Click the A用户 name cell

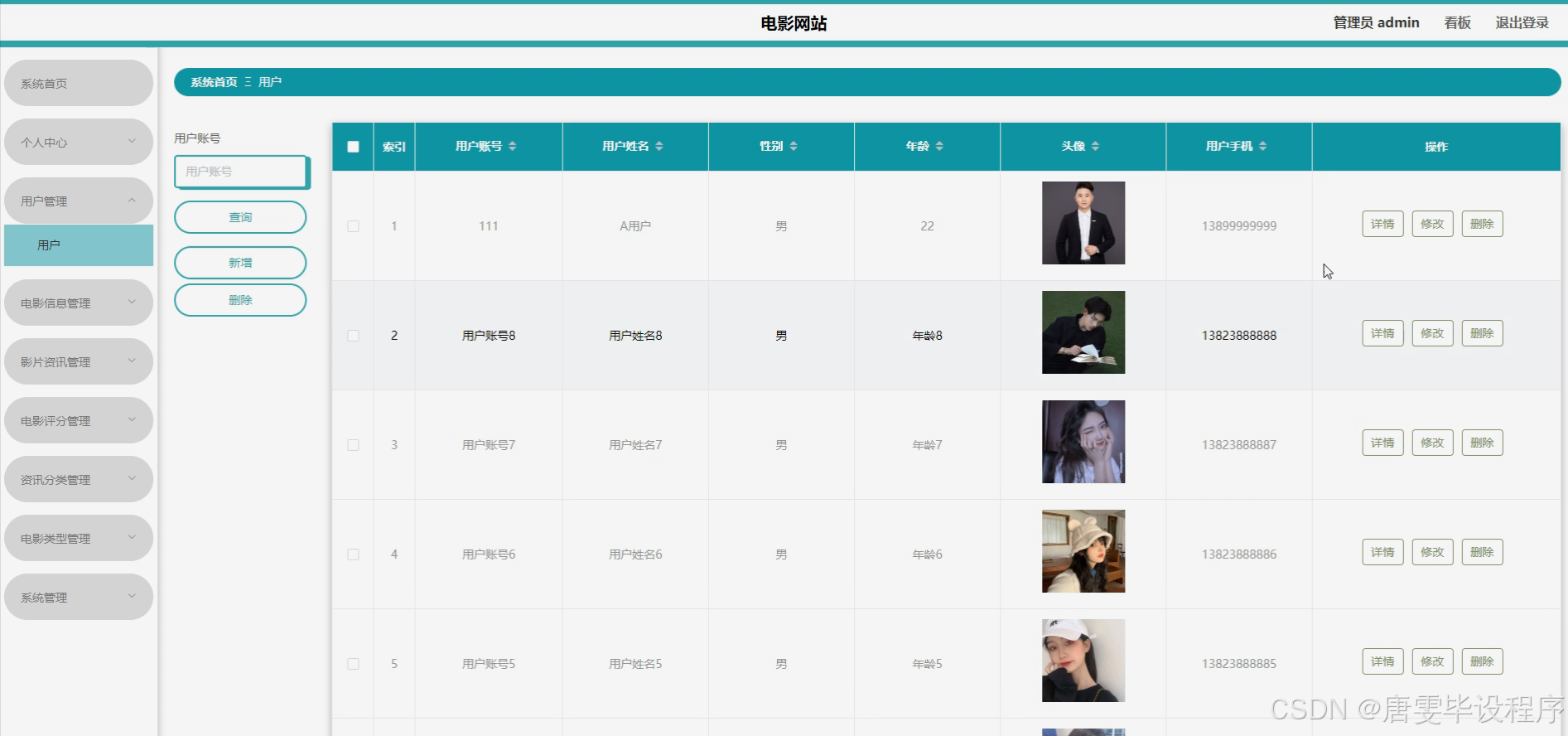tap(635, 226)
